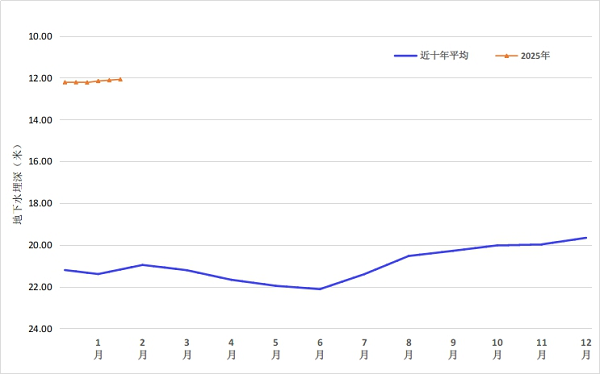Click the 地下水埋深（米） axis title
Screen dimensions: 600x374
tap(18, 184)
